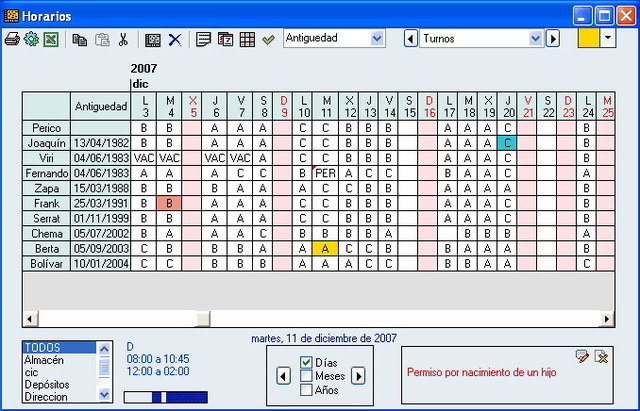Screen dimensions: 640x411
Task: Click the yellow color swatch
Action: pyautogui.click(x=589, y=38)
